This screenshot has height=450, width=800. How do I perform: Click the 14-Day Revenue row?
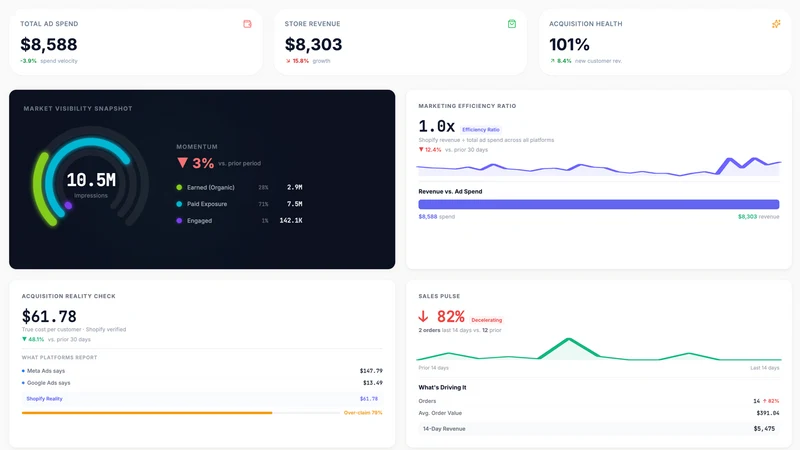598,429
